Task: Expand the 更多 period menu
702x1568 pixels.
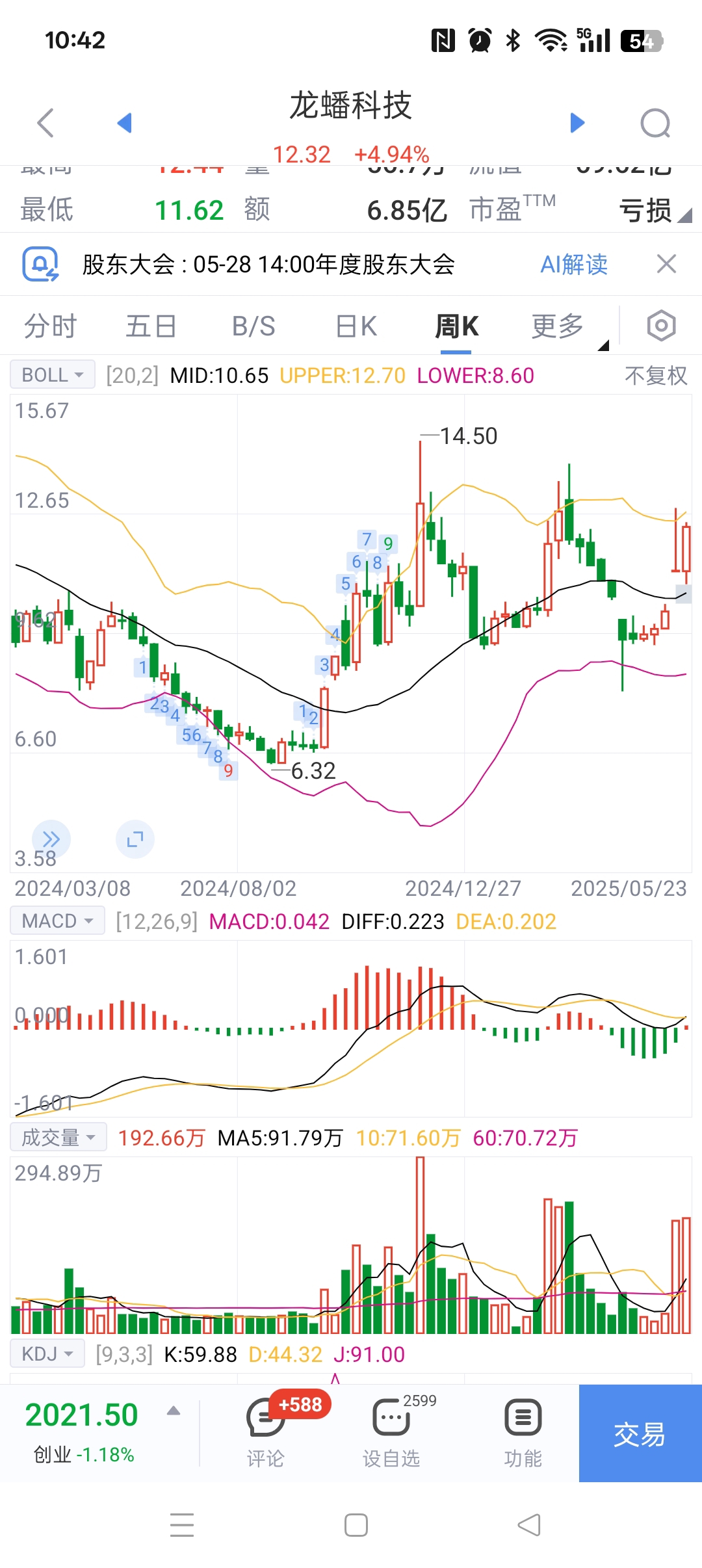Action: click(x=558, y=326)
